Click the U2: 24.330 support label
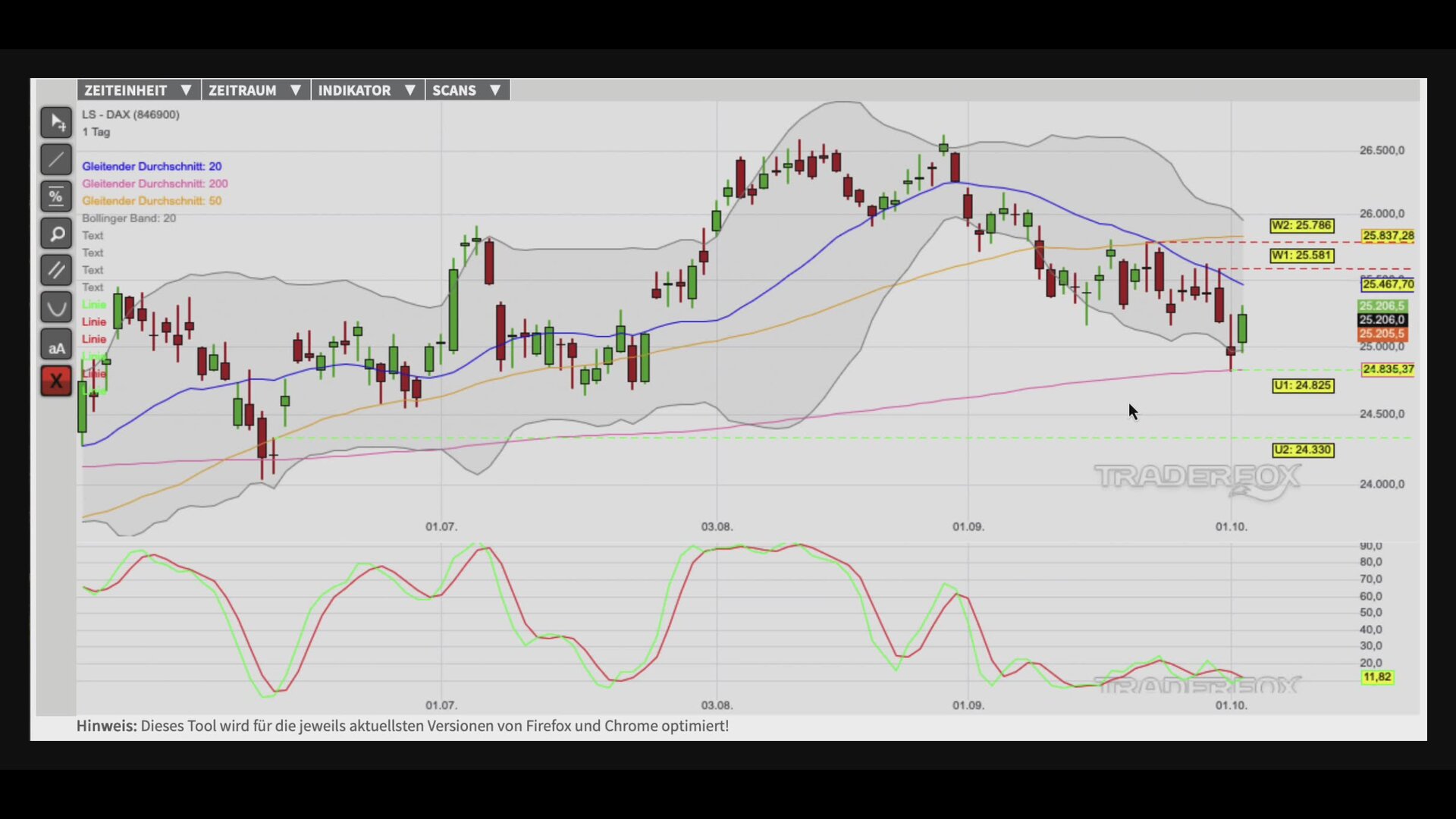Screen dimensions: 1456x819 (x=1303, y=450)
